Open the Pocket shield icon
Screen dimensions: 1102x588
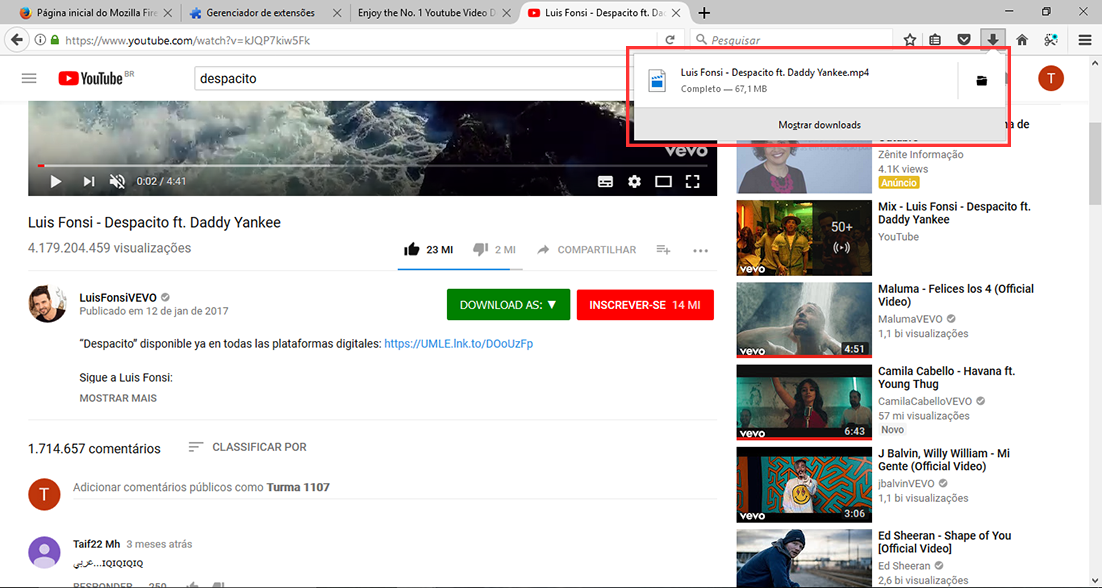[x=965, y=40]
